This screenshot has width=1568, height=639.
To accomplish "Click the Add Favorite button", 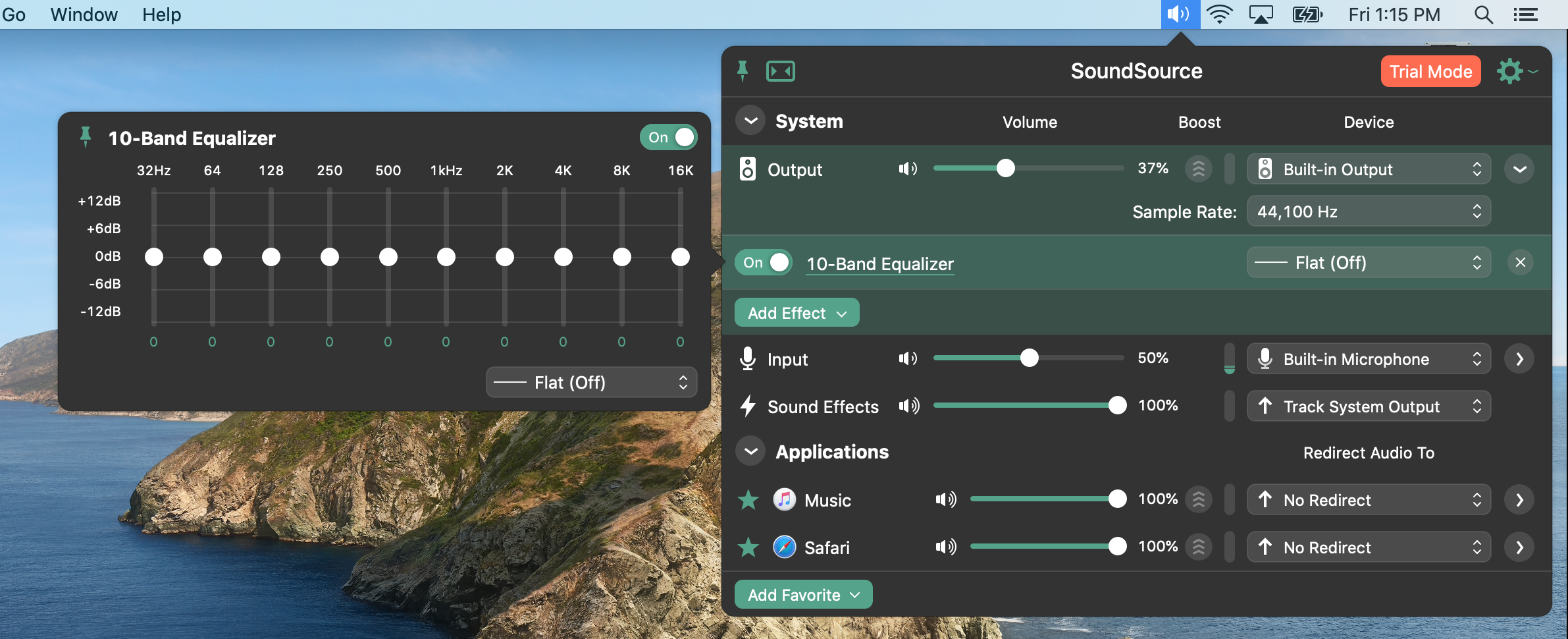I will click(x=803, y=594).
